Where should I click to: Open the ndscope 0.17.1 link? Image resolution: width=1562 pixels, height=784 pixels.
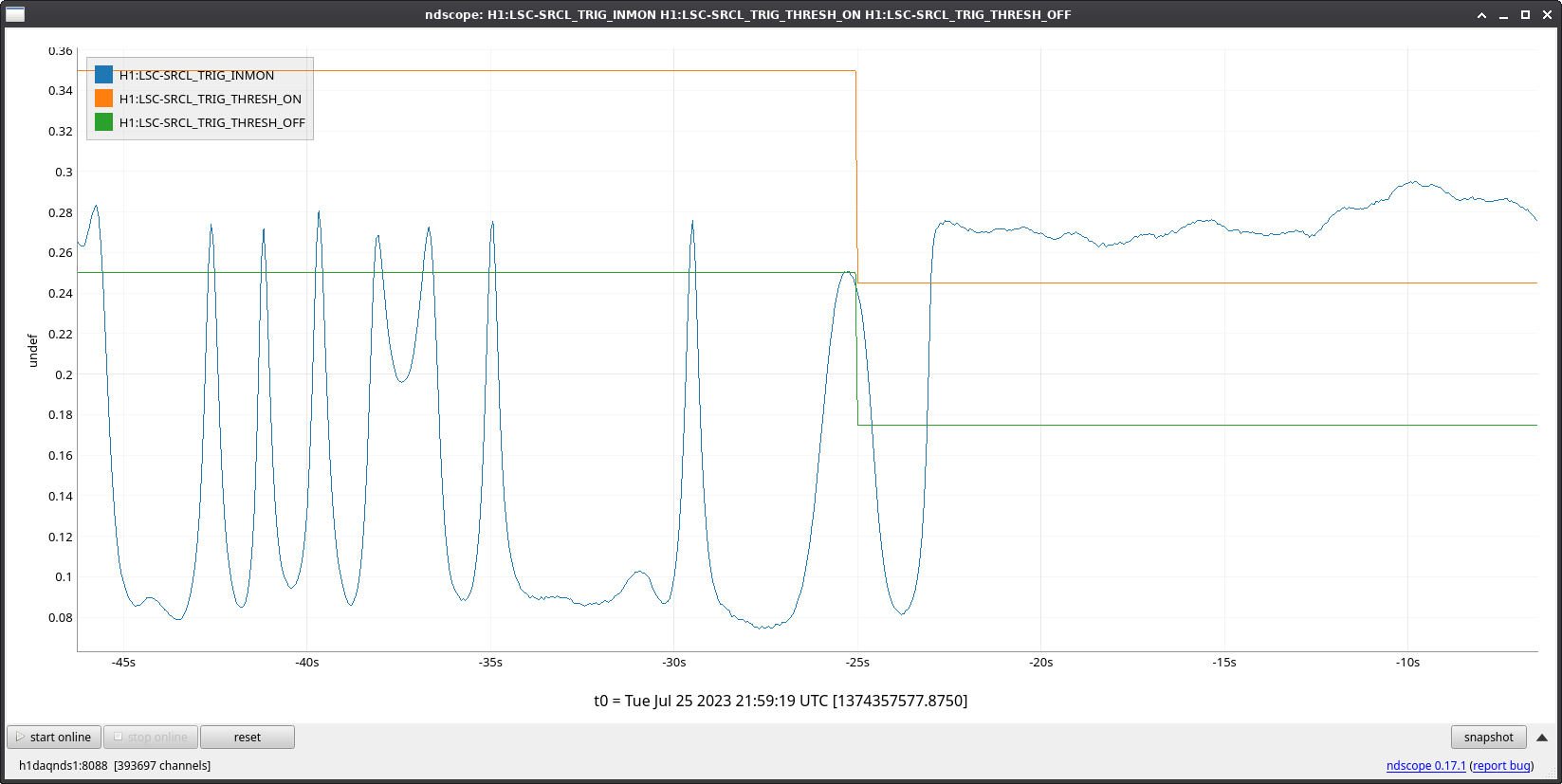tap(1425, 765)
